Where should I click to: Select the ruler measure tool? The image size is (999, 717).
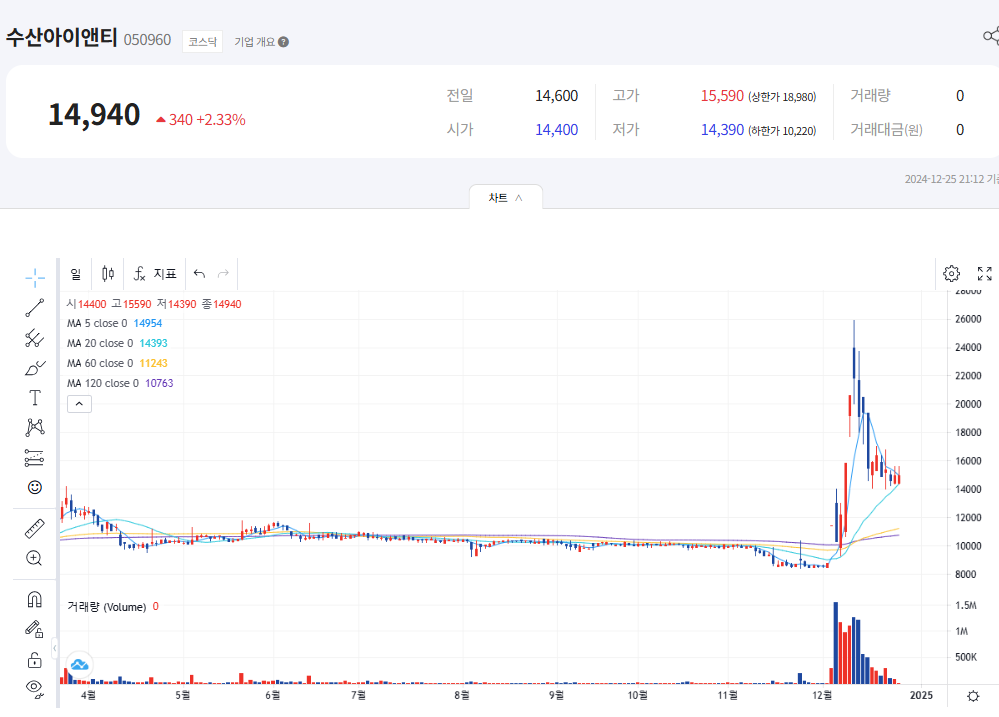(35, 529)
